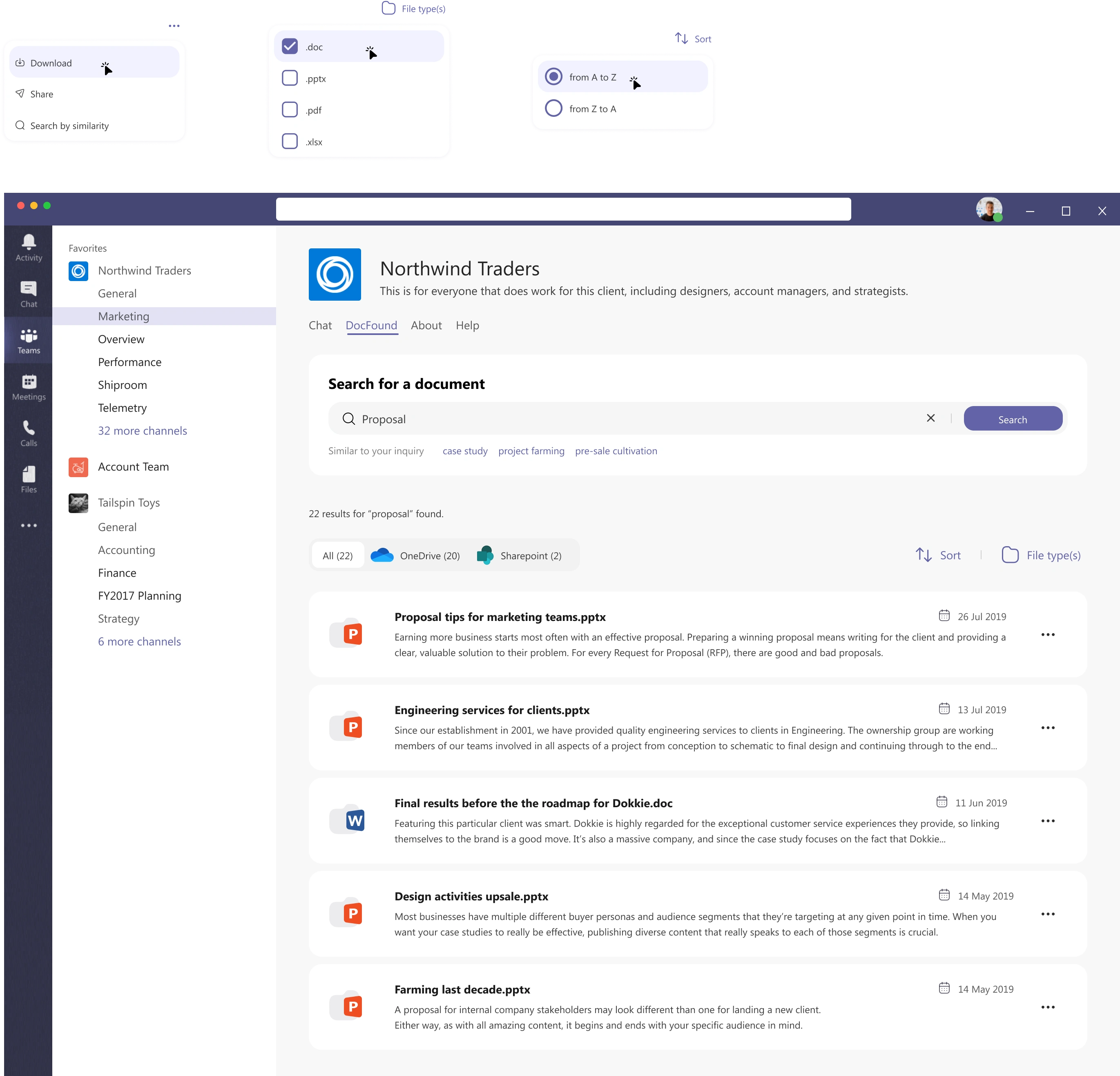
Task: Click the top title bar search field
Action: point(563,209)
